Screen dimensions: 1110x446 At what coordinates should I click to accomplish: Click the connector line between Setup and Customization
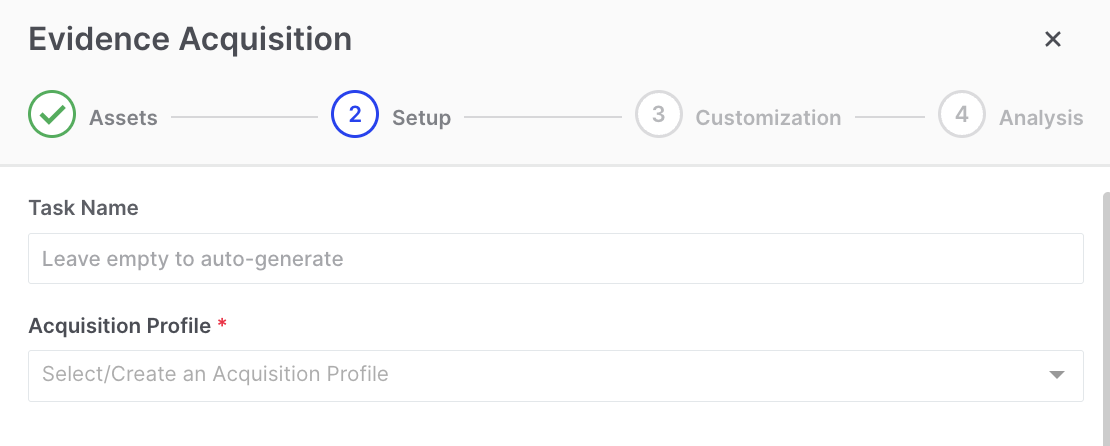click(x=542, y=117)
